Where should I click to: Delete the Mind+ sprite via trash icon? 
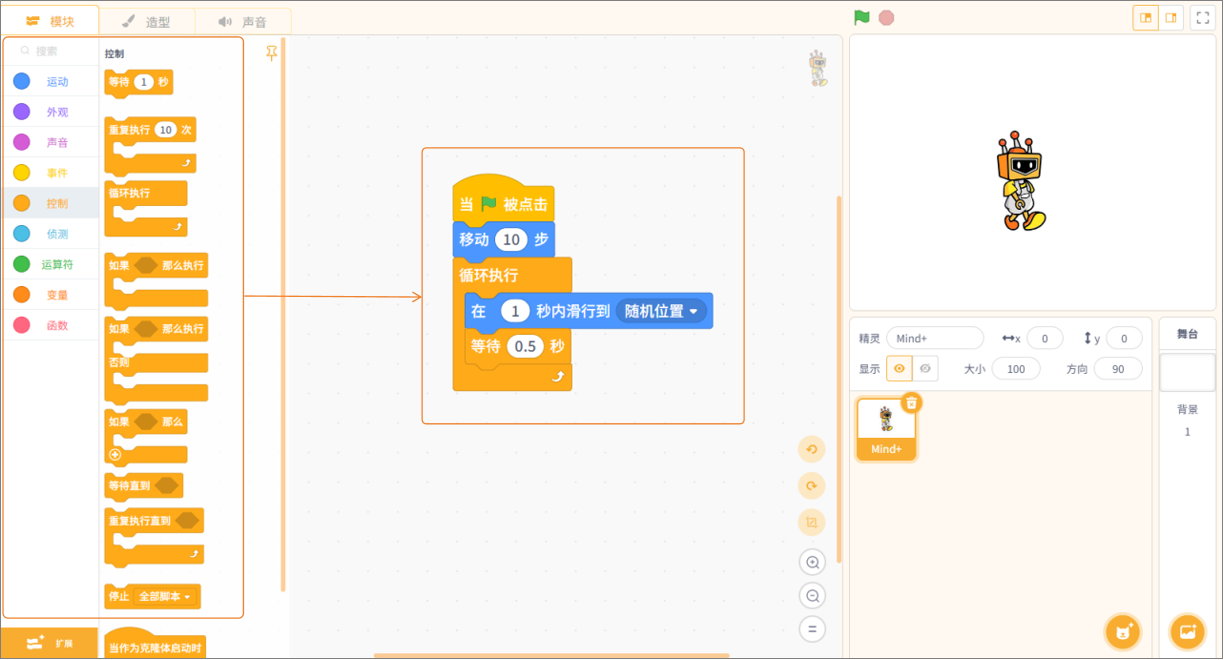(x=911, y=403)
